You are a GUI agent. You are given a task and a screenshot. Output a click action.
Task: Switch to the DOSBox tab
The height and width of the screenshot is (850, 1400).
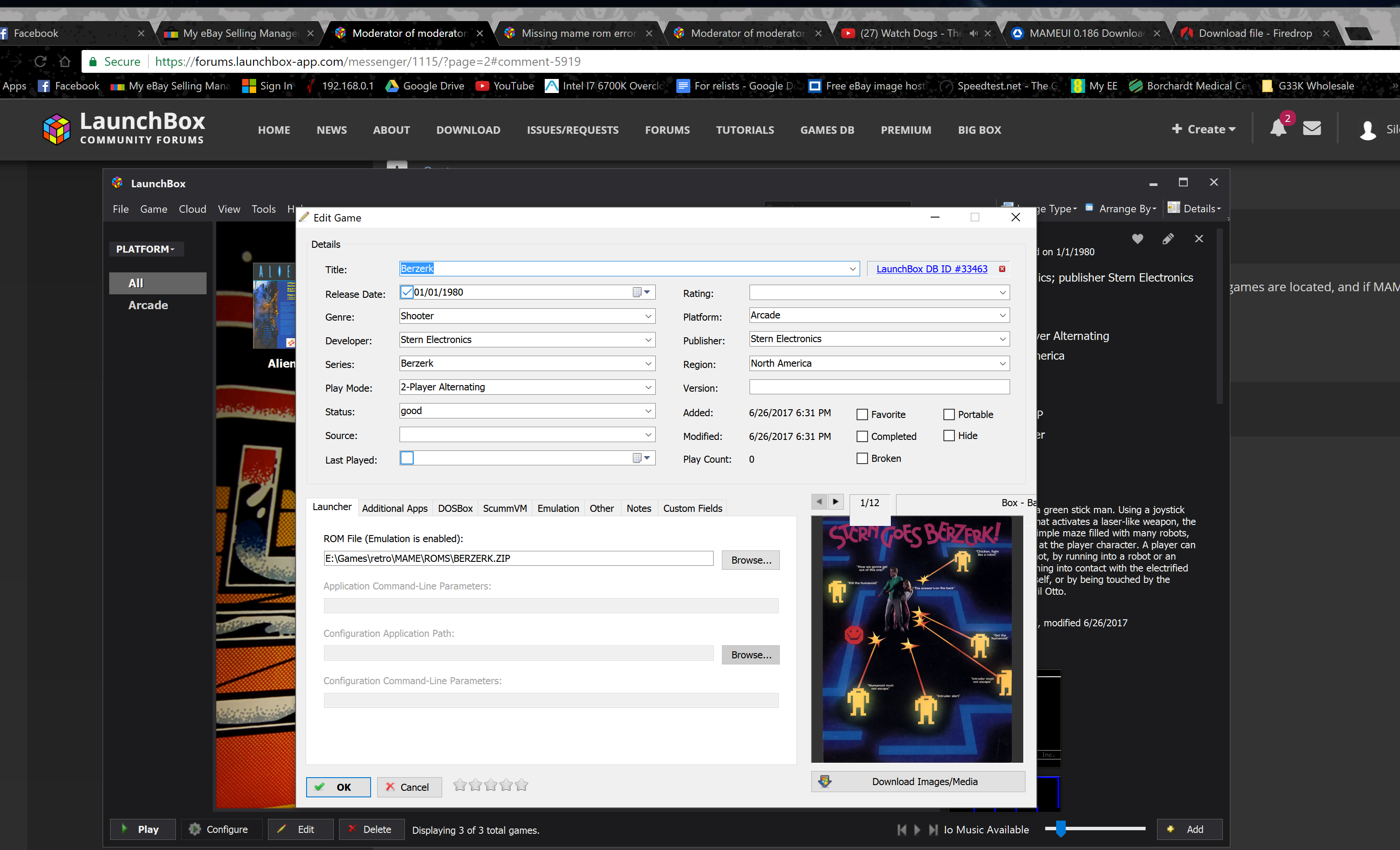tap(455, 508)
